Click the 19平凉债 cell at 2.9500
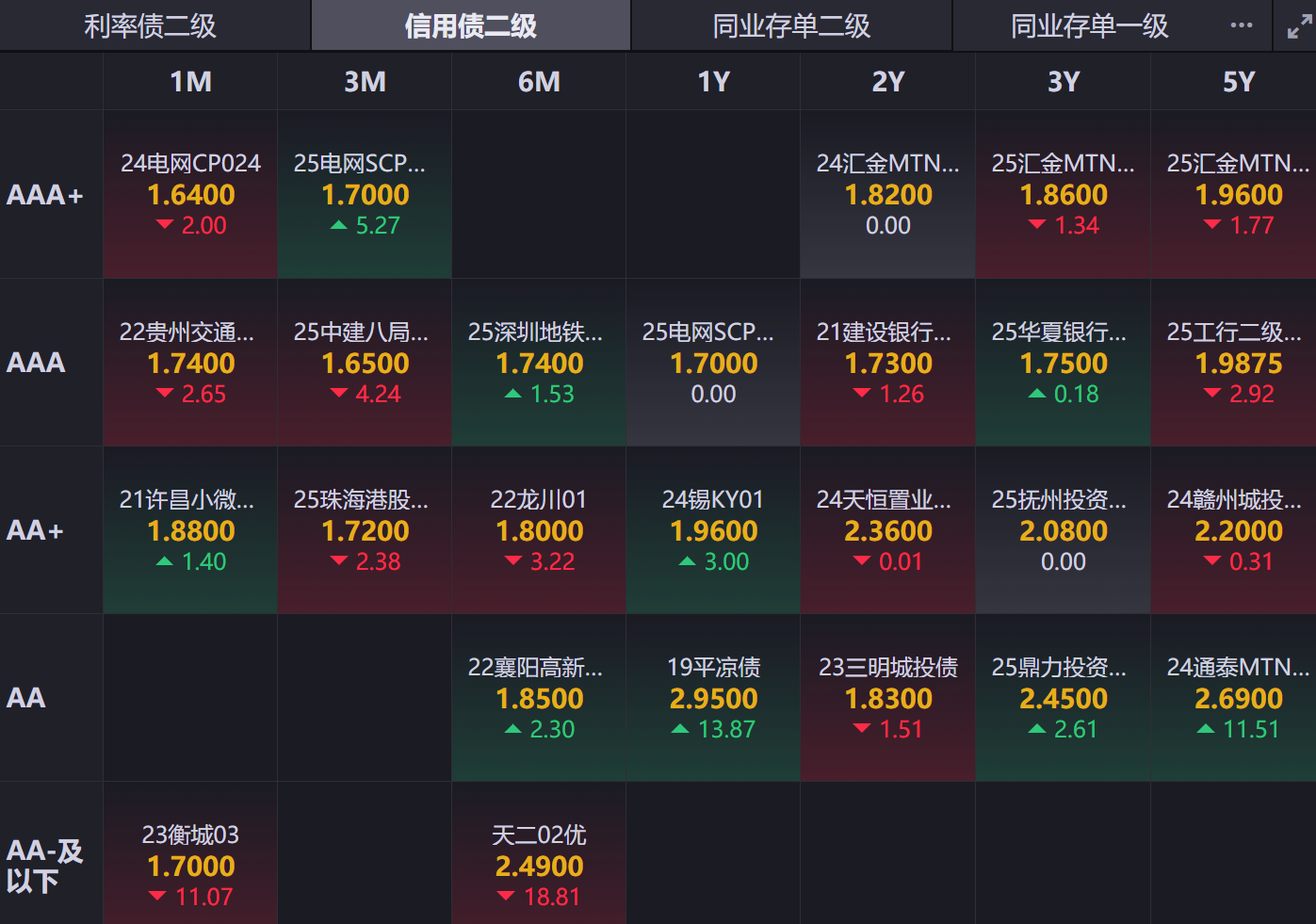This screenshot has height=924, width=1316. (713, 698)
